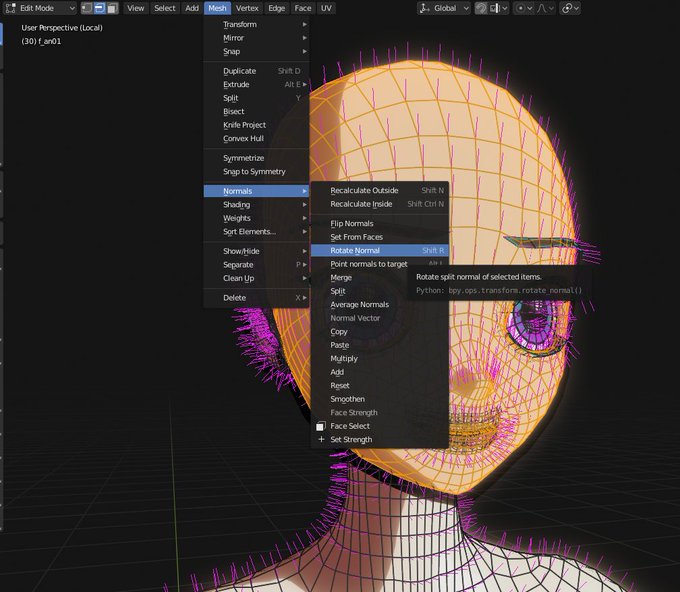Select vertex selection mode icon

tap(87, 8)
